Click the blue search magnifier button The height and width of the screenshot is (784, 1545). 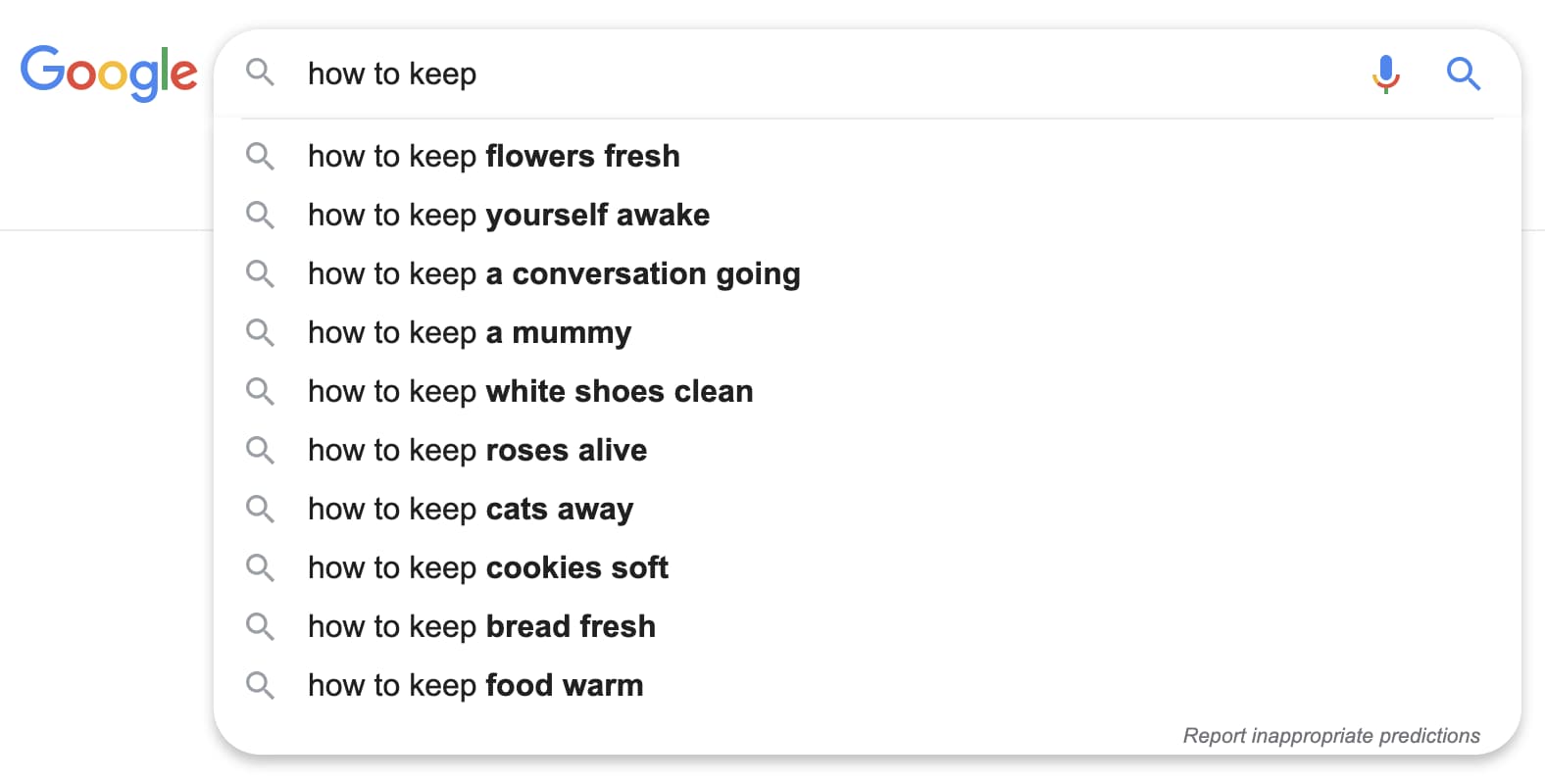pyautogui.click(x=1463, y=73)
